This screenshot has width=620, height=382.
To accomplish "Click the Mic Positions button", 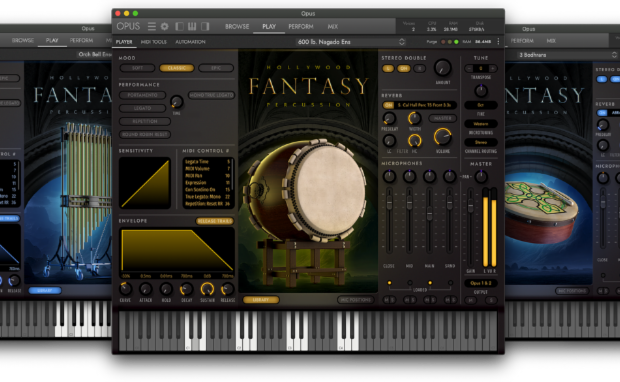I will point(355,300).
